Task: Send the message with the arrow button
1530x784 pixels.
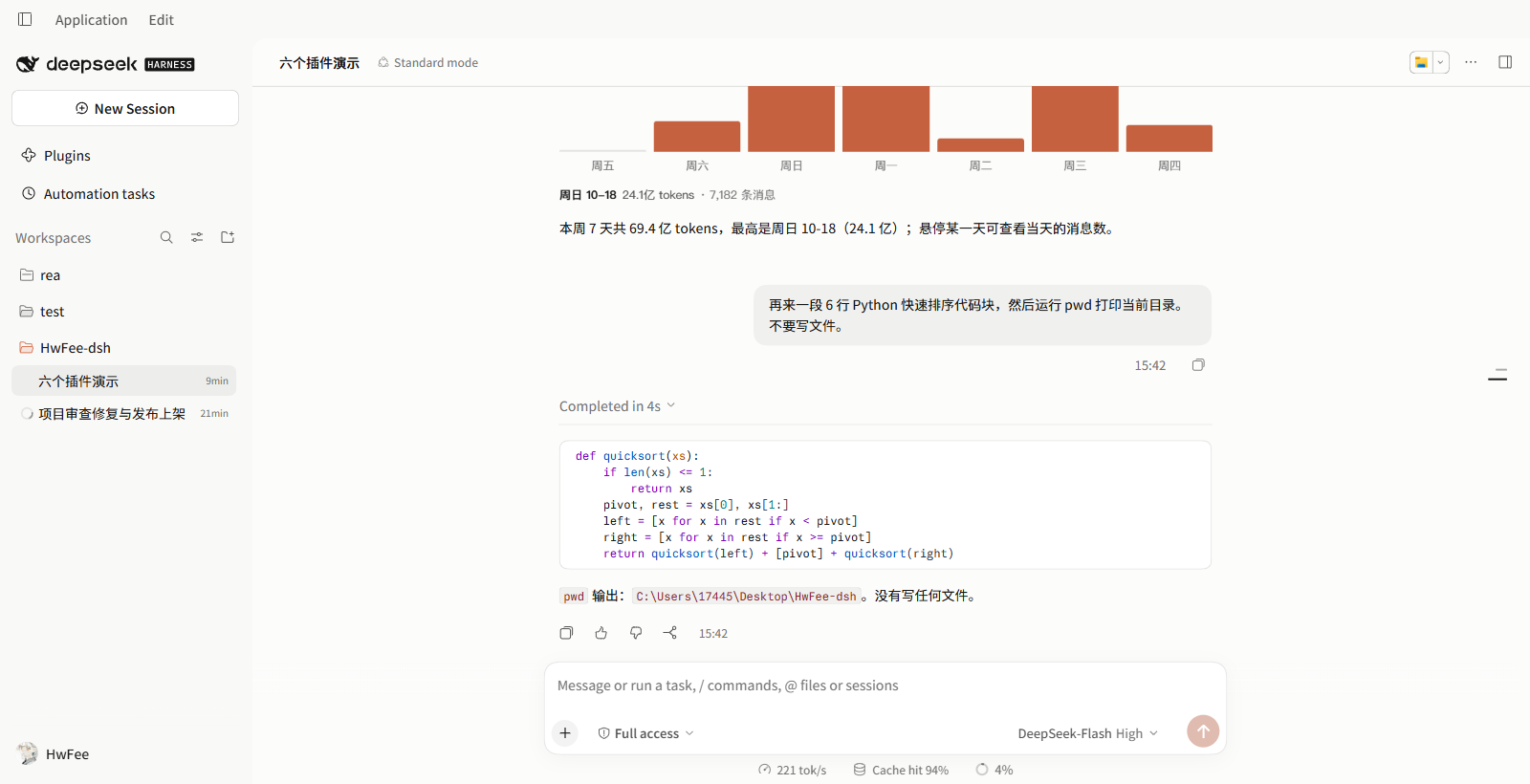Action: [x=1203, y=731]
